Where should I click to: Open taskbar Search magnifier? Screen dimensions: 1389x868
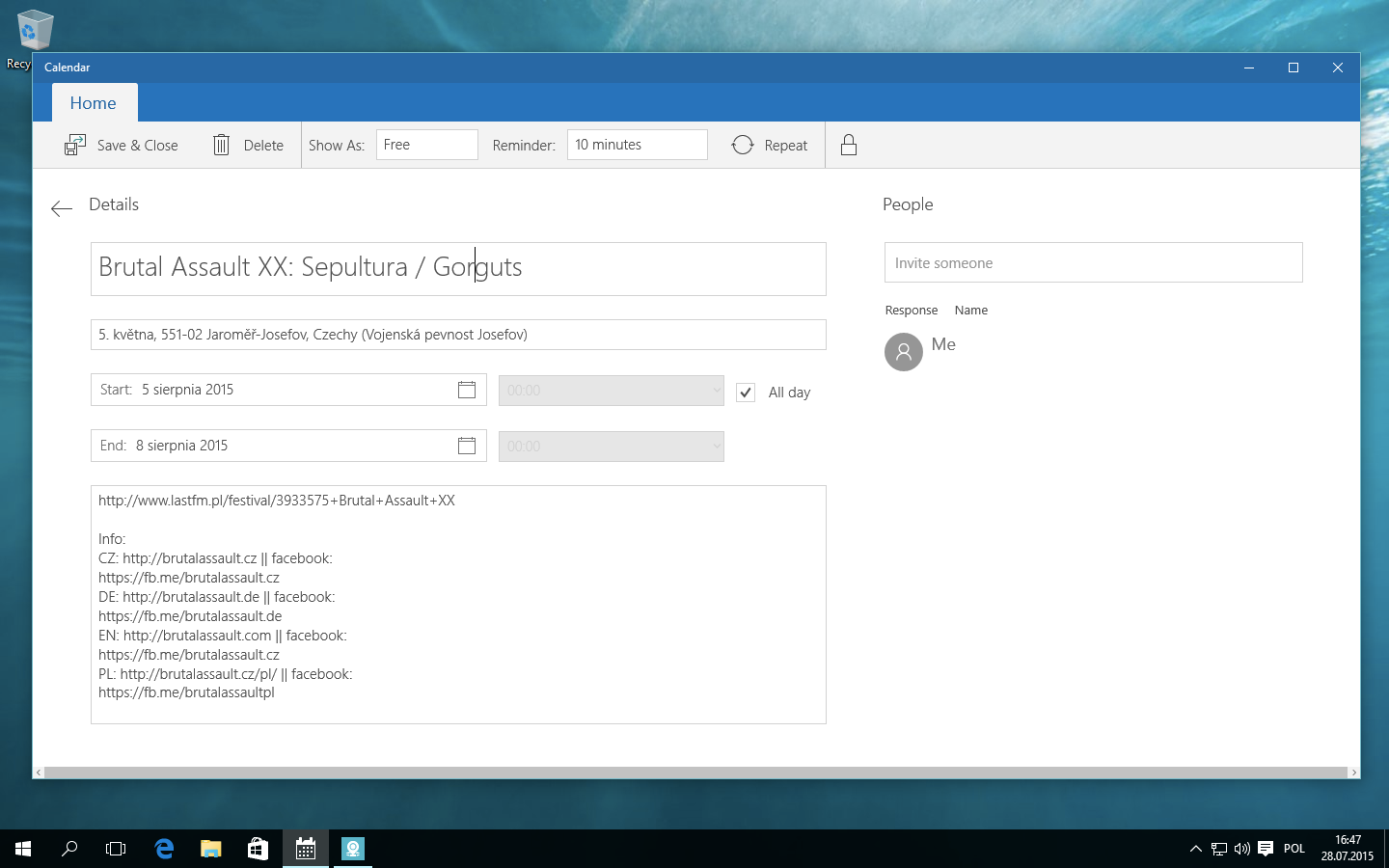(69, 849)
